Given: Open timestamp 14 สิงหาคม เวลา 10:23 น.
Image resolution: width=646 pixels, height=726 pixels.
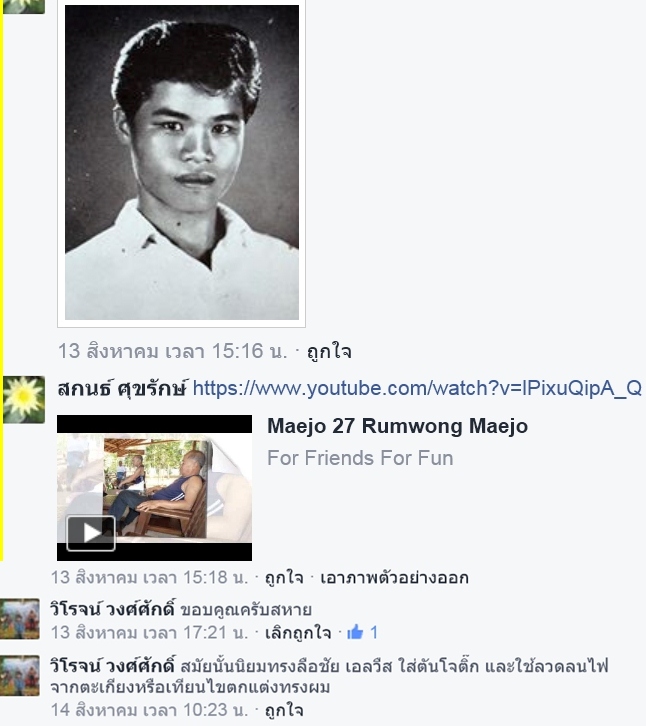Looking at the screenshot, I should [149, 710].
